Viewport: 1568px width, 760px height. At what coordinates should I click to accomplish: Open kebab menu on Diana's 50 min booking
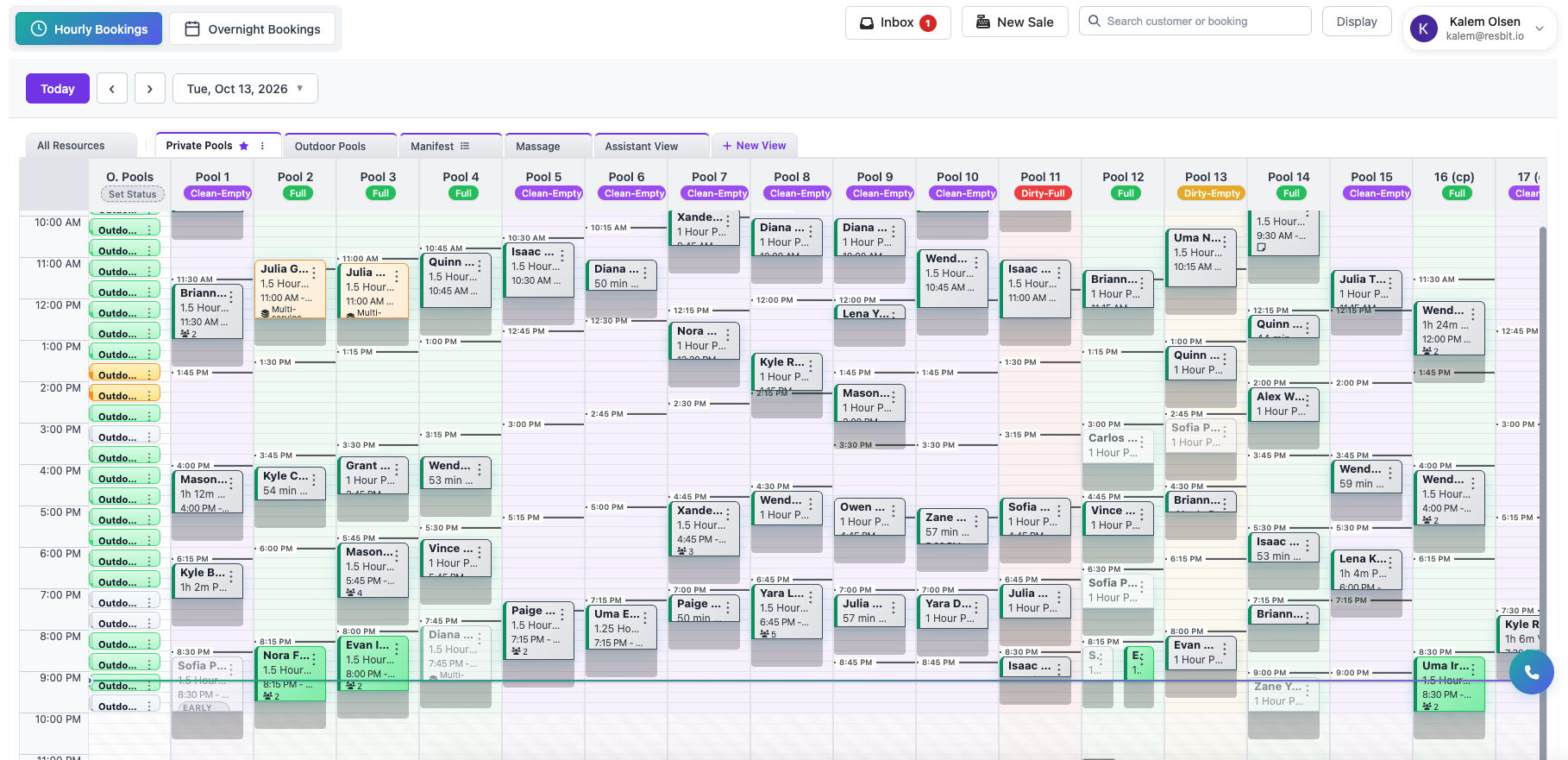click(x=645, y=273)
